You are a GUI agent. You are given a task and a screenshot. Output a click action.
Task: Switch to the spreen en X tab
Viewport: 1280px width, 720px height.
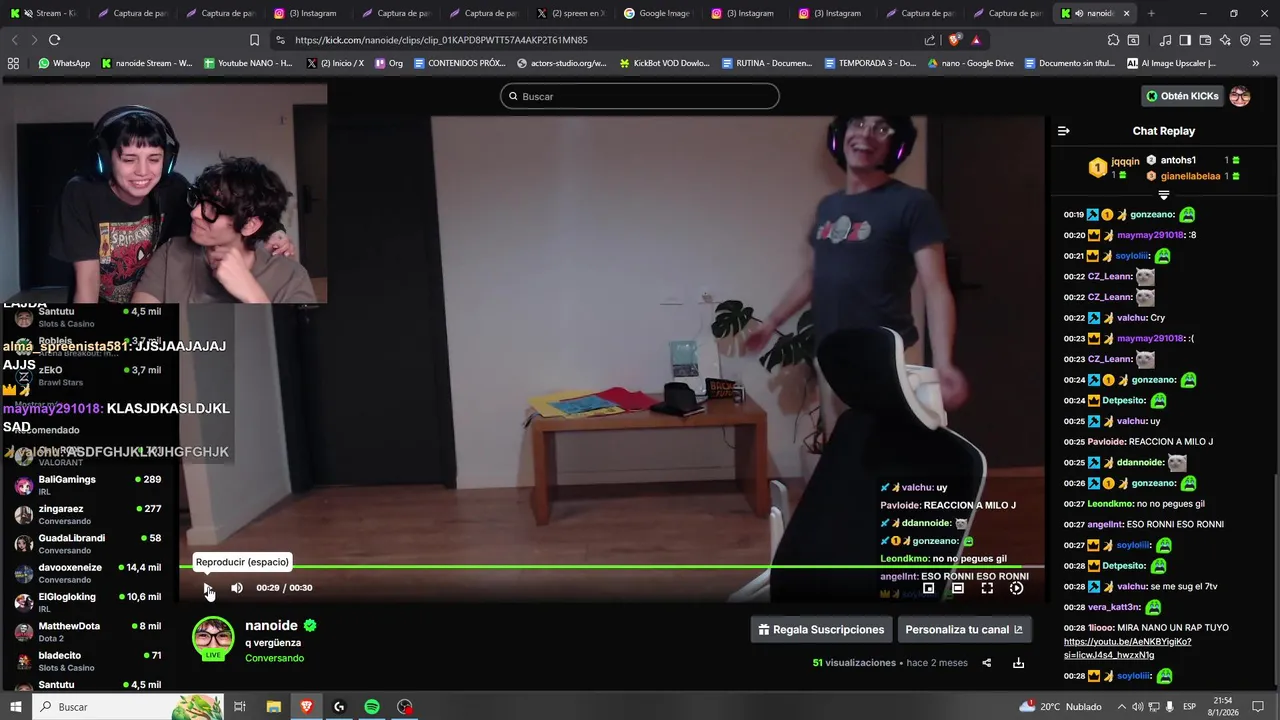pos(570,13)
